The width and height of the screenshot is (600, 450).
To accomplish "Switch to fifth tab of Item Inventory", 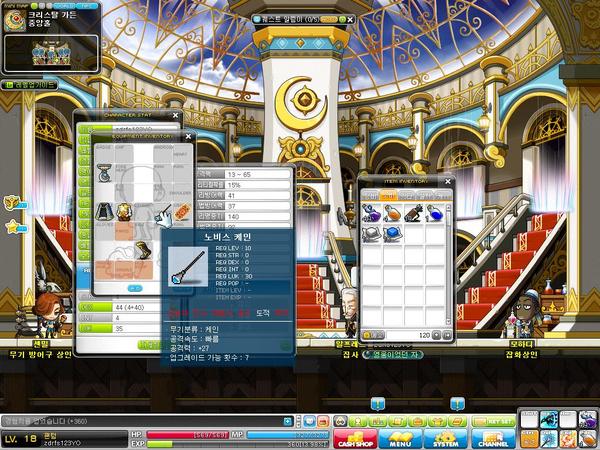I will (x=443, y=195).
